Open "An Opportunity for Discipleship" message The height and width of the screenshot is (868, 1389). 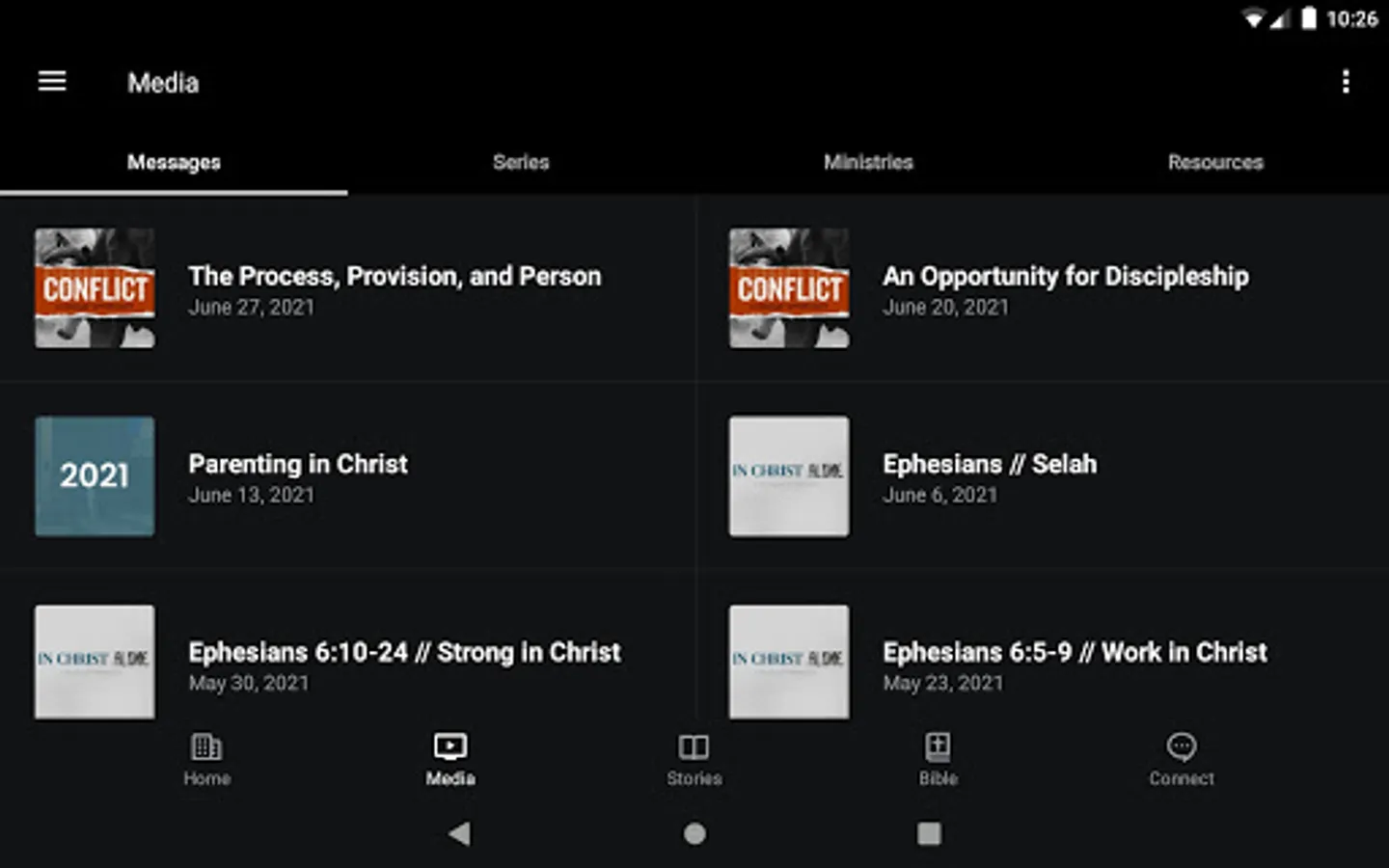coord(1065,277)
